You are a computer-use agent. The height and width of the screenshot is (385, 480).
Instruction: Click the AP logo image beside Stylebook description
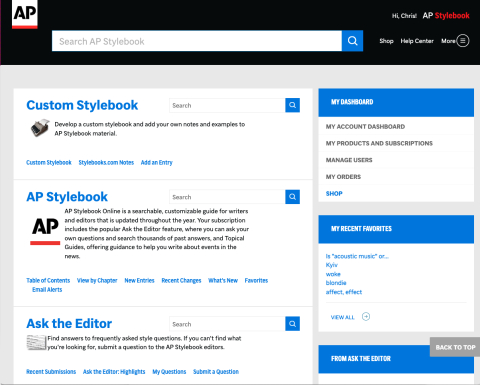click(45, 231)
